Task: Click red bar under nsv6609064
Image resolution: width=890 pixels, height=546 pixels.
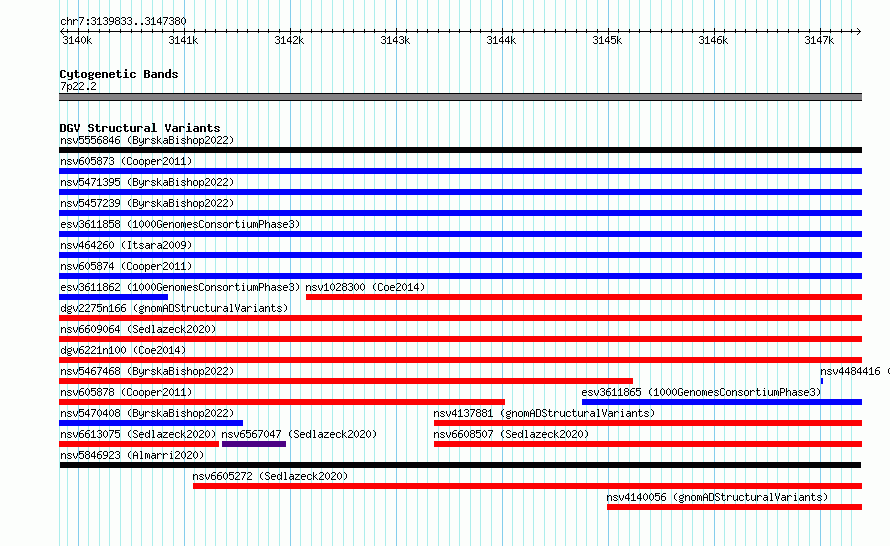Action: [x=460, y=339]
